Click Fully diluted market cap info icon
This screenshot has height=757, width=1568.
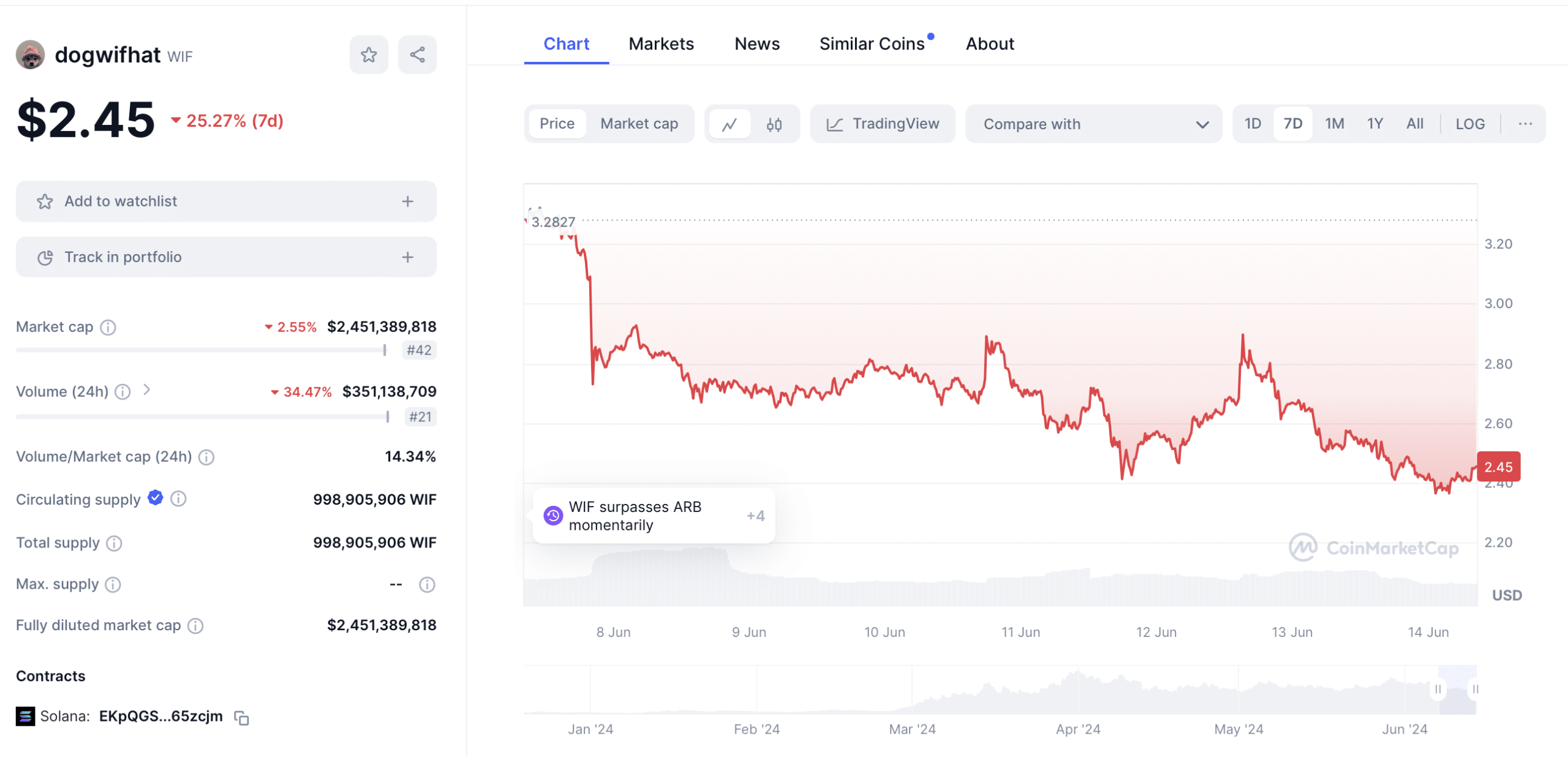pyautogui.click(x=195, y=626)
